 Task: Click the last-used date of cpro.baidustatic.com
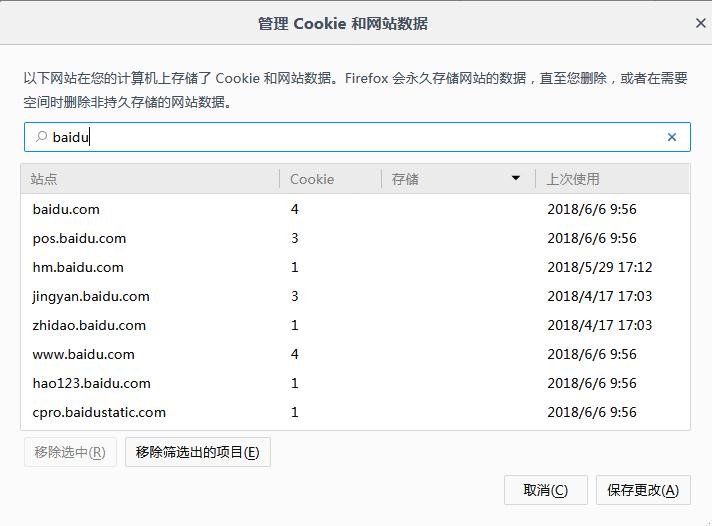[592, 412]
